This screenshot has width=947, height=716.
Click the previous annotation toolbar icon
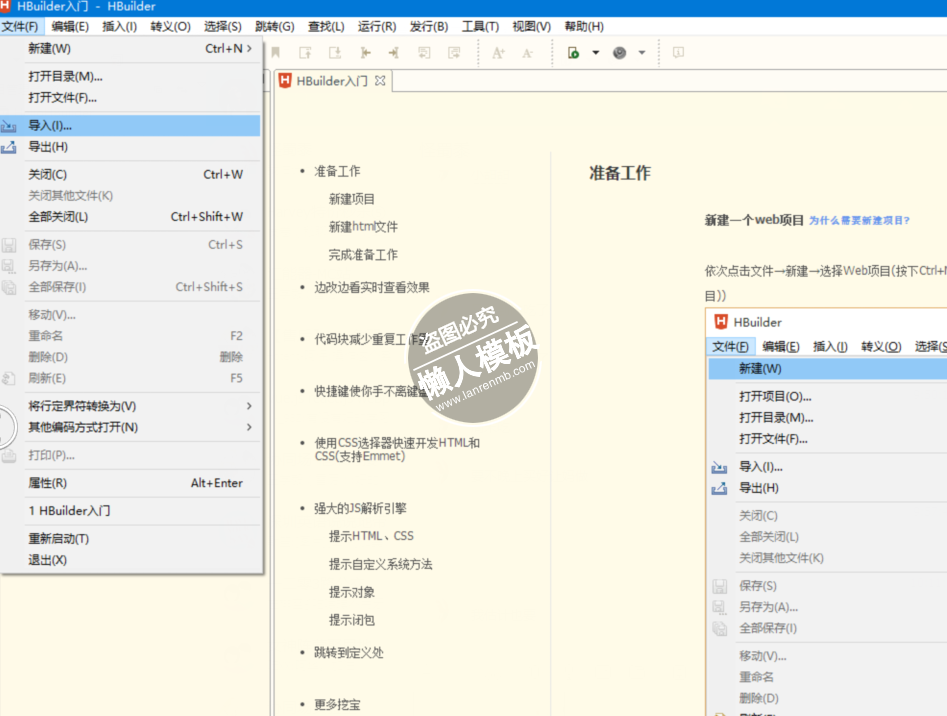point(305,53)
